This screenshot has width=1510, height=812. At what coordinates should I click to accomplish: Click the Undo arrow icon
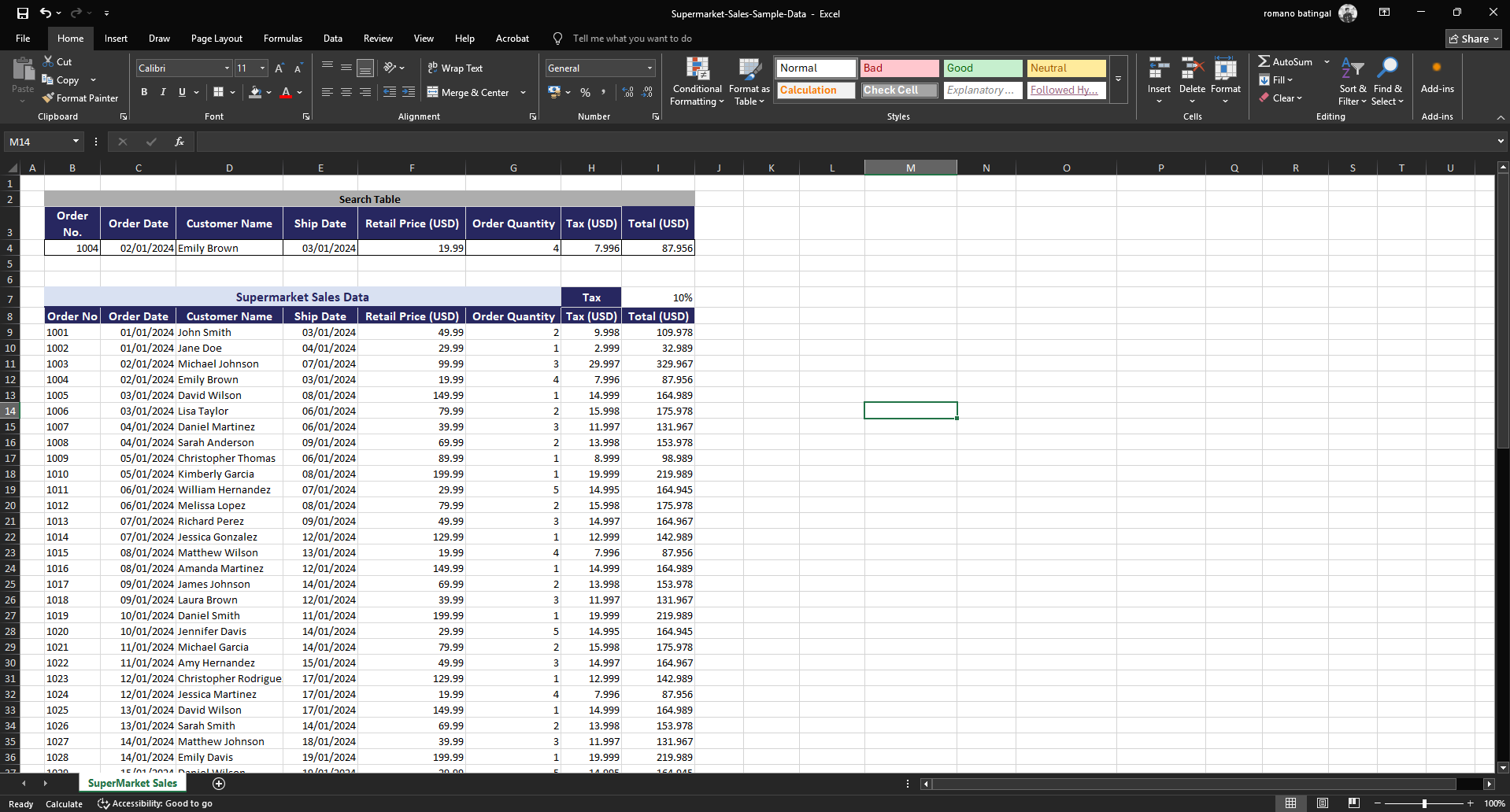click(46, 13)
